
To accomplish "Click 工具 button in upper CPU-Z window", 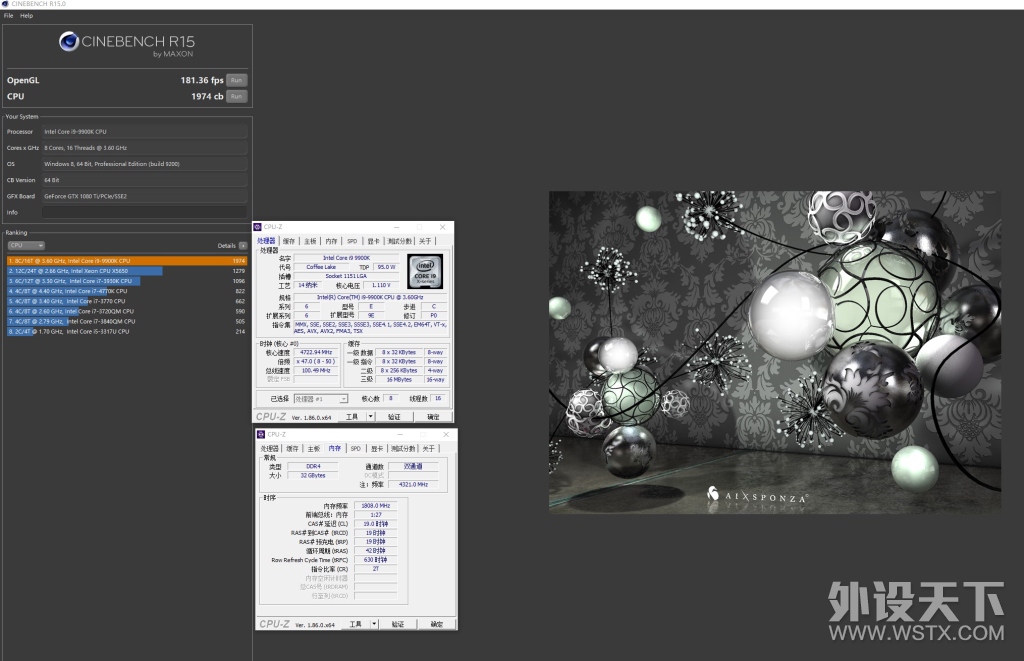I will 352,417.
